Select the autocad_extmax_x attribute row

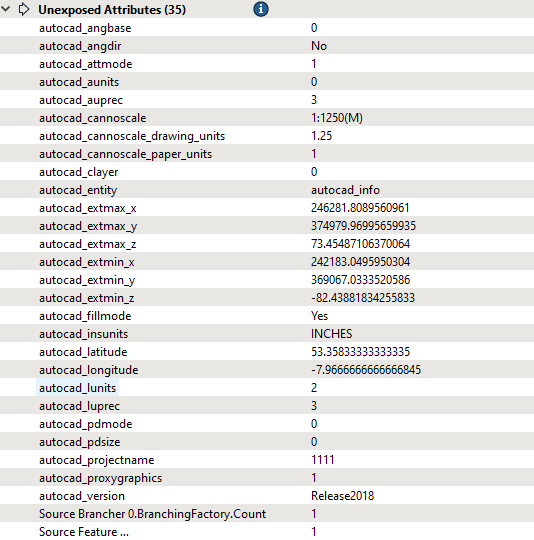[267, 208]
